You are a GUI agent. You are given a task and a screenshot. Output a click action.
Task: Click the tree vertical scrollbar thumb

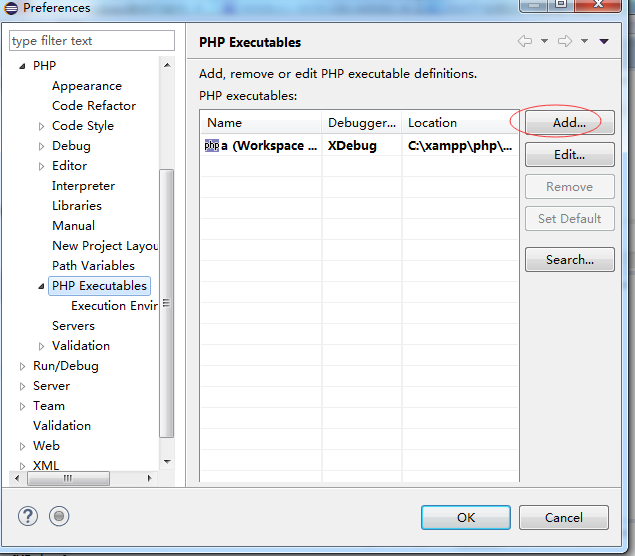(x=167, y=303)
